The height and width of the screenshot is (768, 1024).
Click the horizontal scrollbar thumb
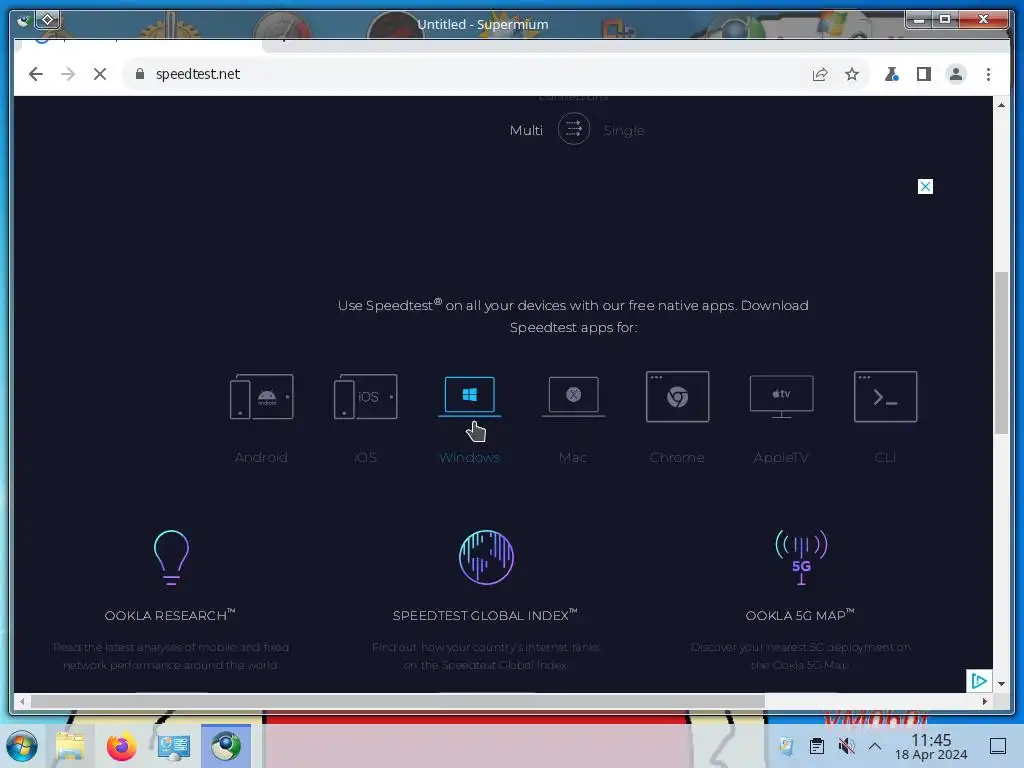(x=398, y=701)
